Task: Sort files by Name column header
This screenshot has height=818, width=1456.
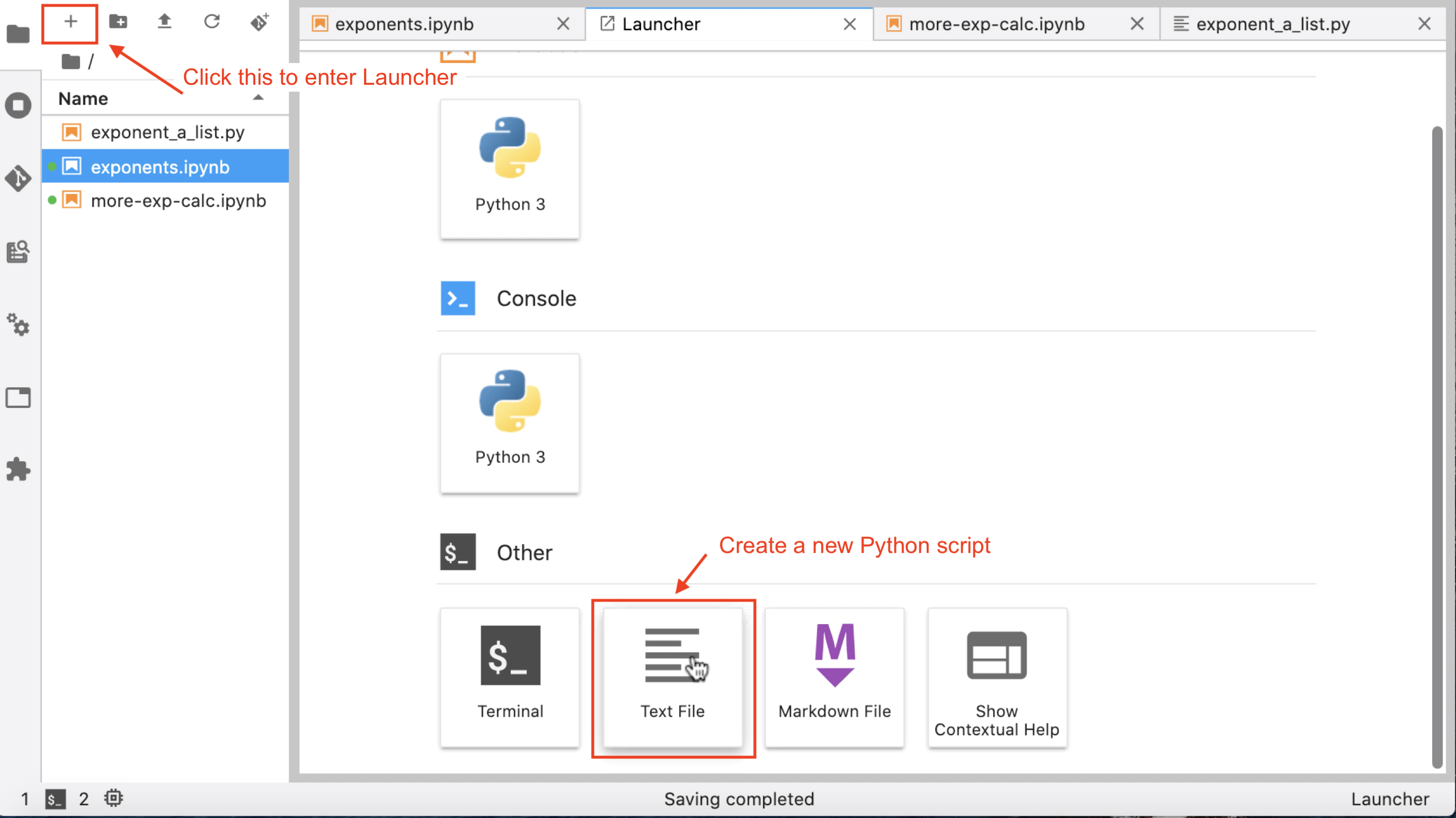Action: click(84, 99)
